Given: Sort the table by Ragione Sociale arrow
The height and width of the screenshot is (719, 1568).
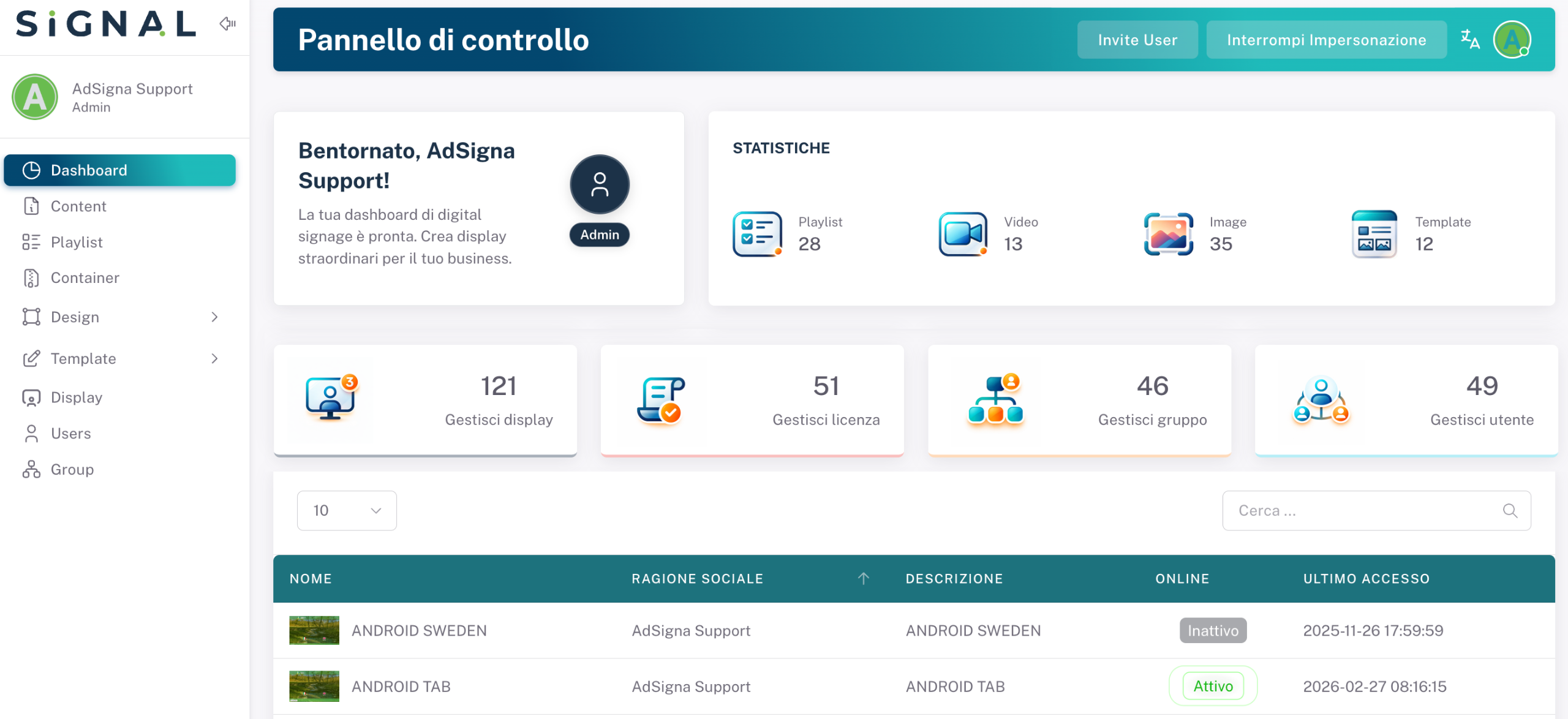Looking at the screenshot, I should (864, 579).
